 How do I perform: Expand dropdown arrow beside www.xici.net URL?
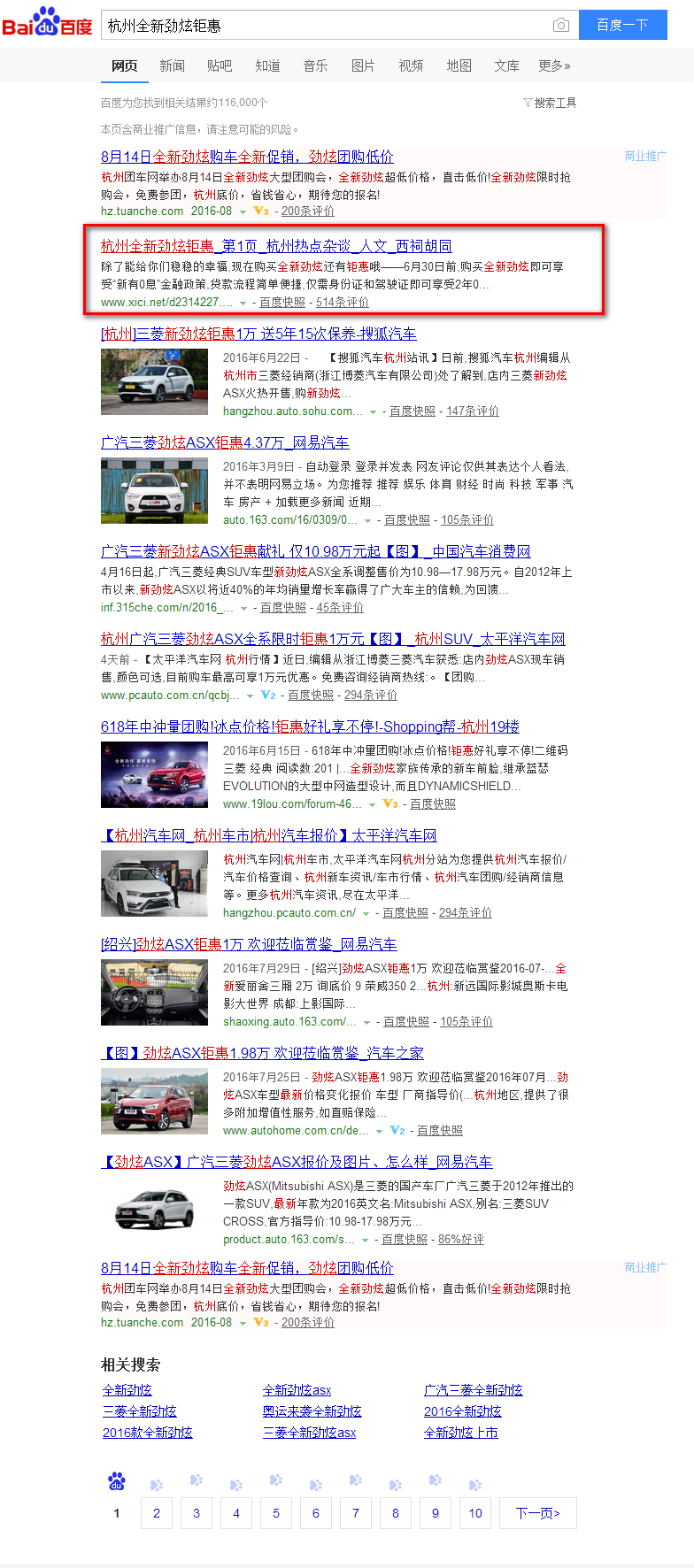click(x=243, y=304)
